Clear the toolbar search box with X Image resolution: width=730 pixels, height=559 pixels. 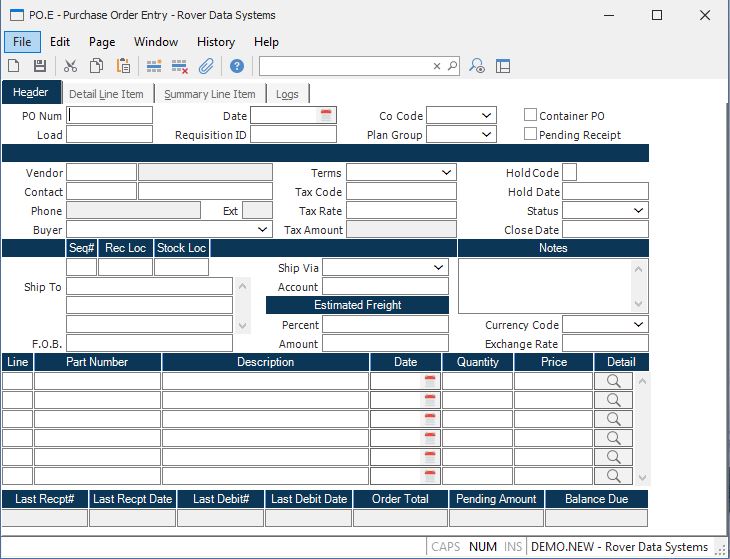[x=437, y=66]
